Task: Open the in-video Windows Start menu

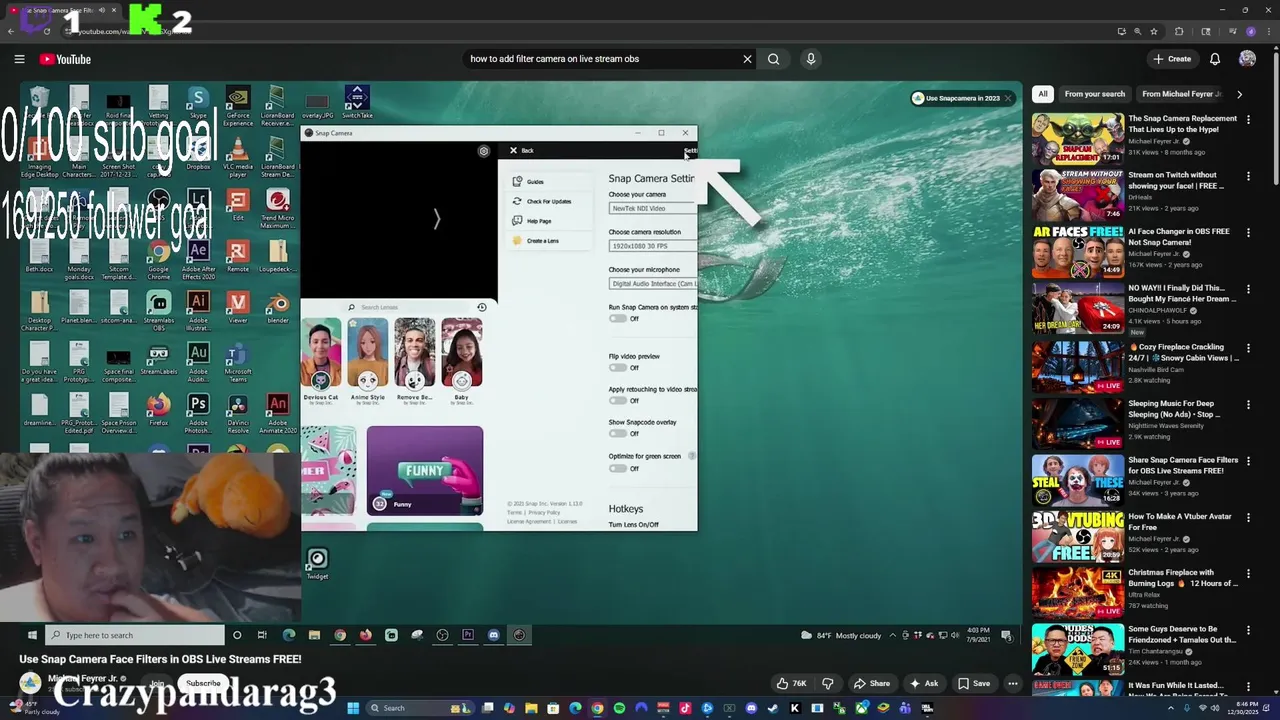Action: click(32, 635)
